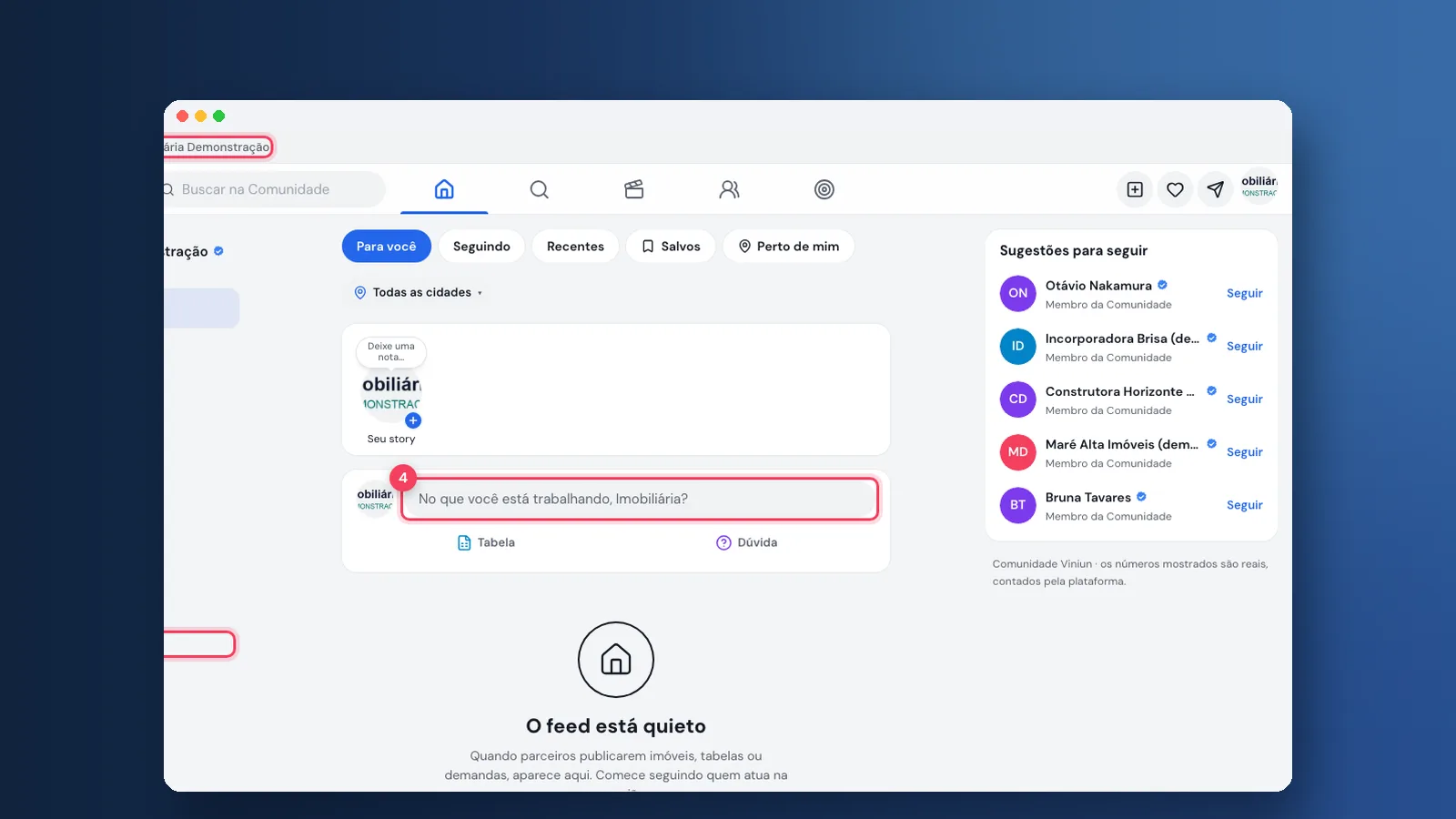
Task: Open the Home feed icon
Action: tap(444, 189)
